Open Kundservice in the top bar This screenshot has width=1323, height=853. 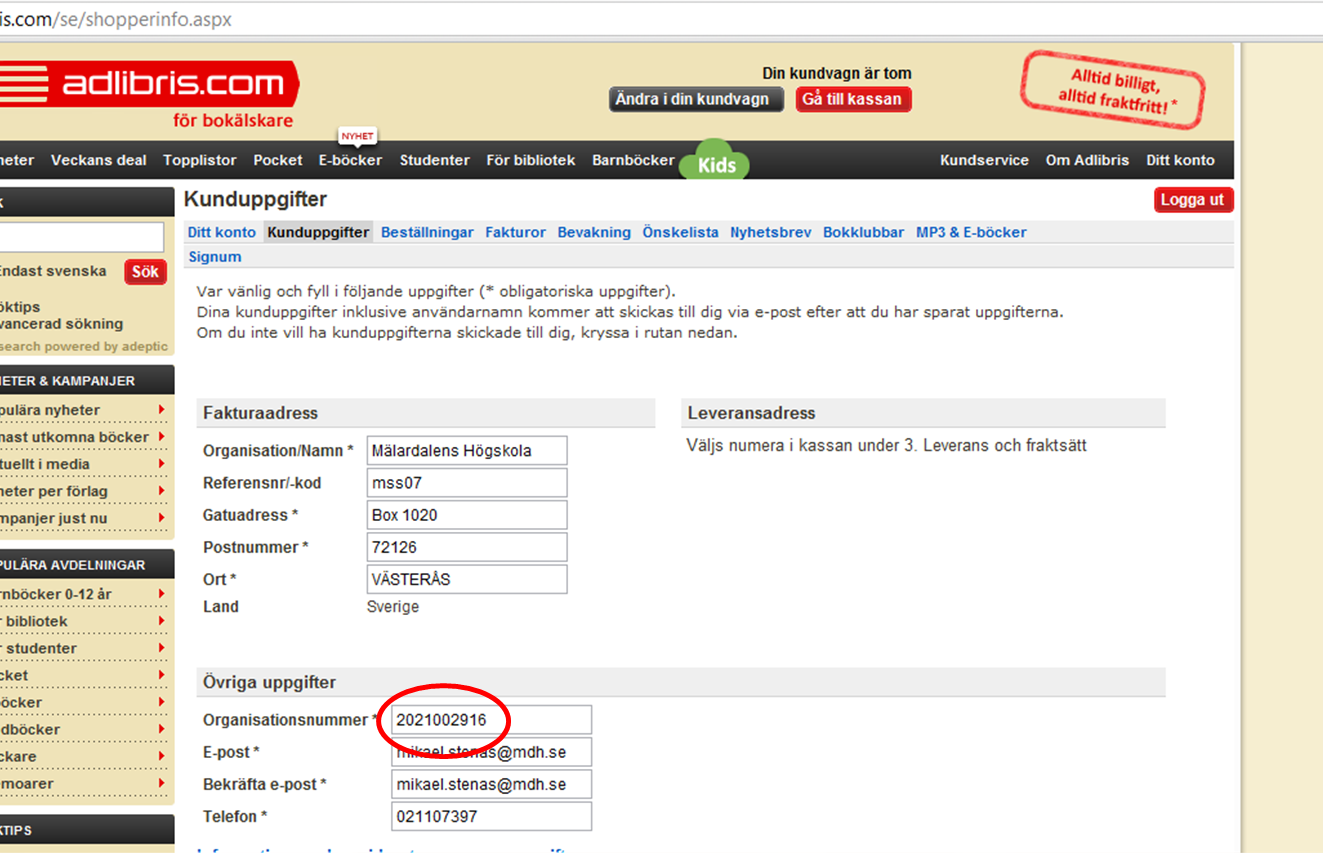point(984,160)
